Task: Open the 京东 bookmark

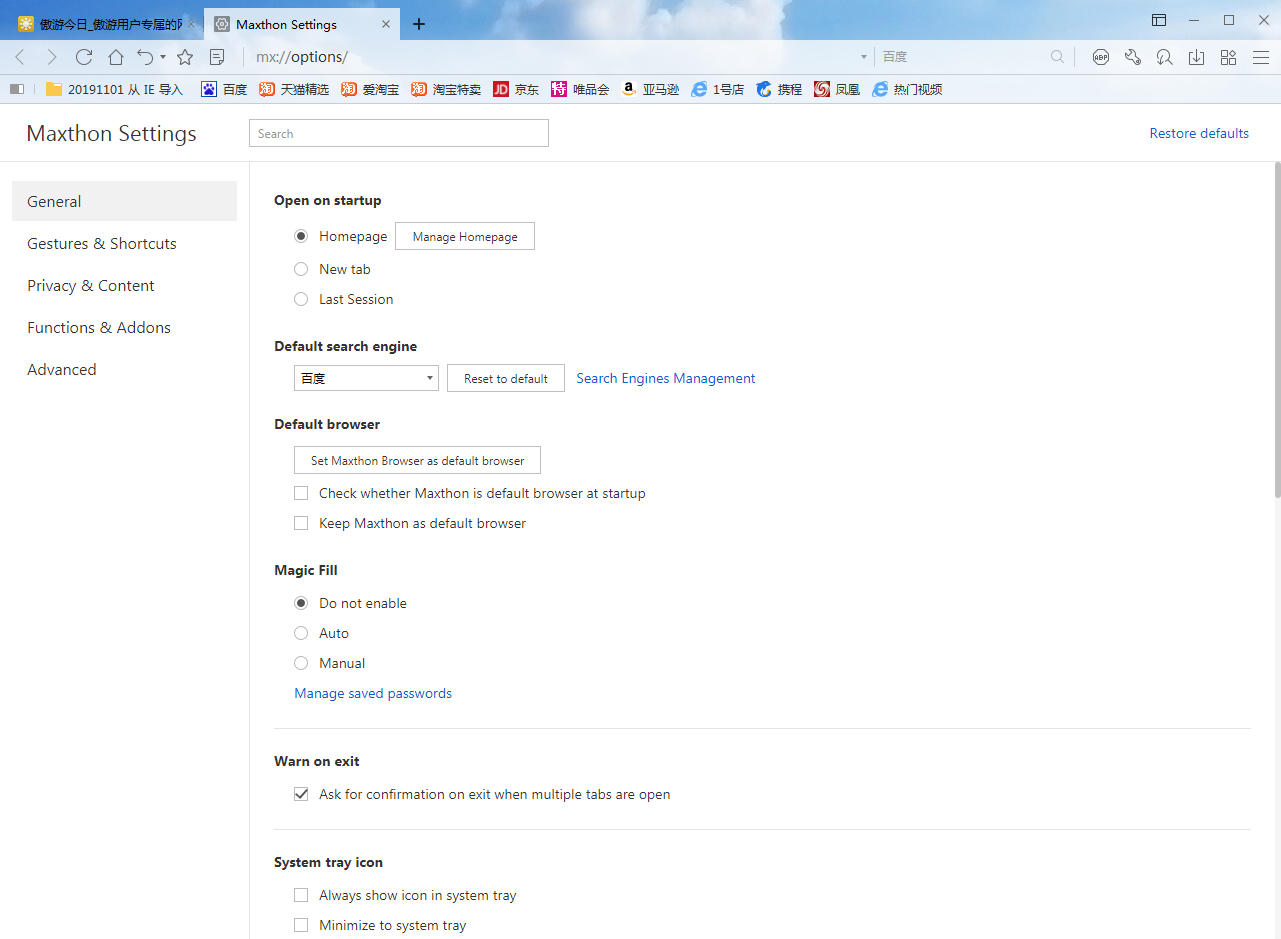Action: pos(516,89)
